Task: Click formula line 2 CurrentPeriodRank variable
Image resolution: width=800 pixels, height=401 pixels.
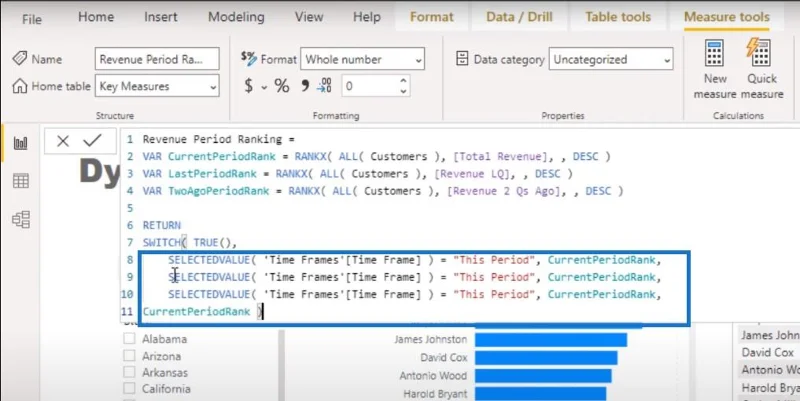Action: coord(221,157)
